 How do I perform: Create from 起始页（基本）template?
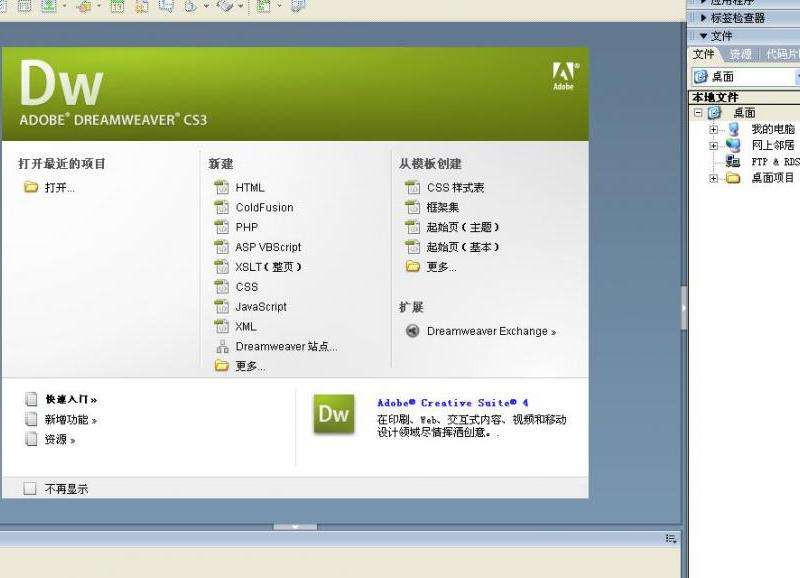click(452, 247)
